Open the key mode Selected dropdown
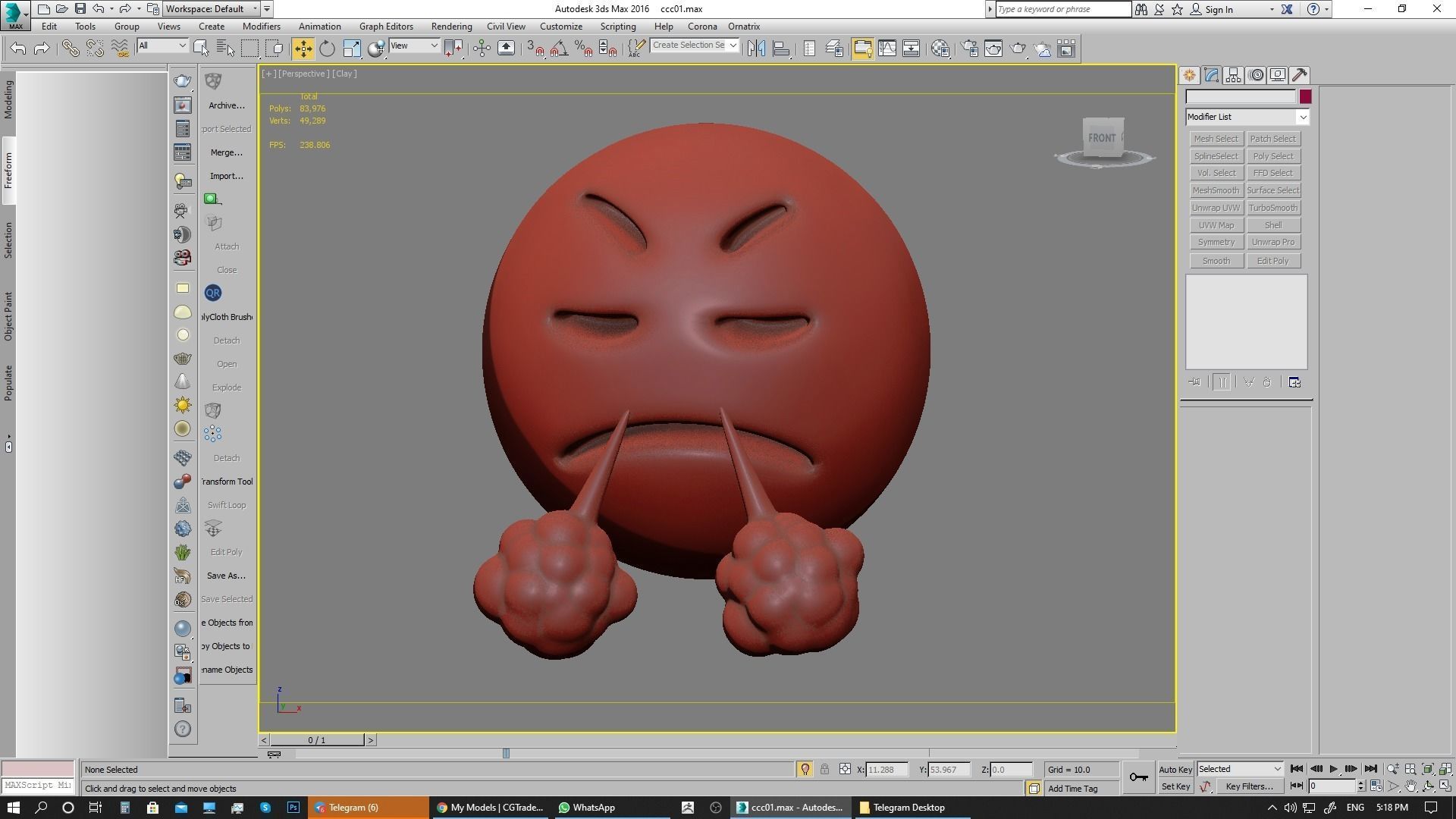Screen dimensions: 1456x819 (1240, 769)
